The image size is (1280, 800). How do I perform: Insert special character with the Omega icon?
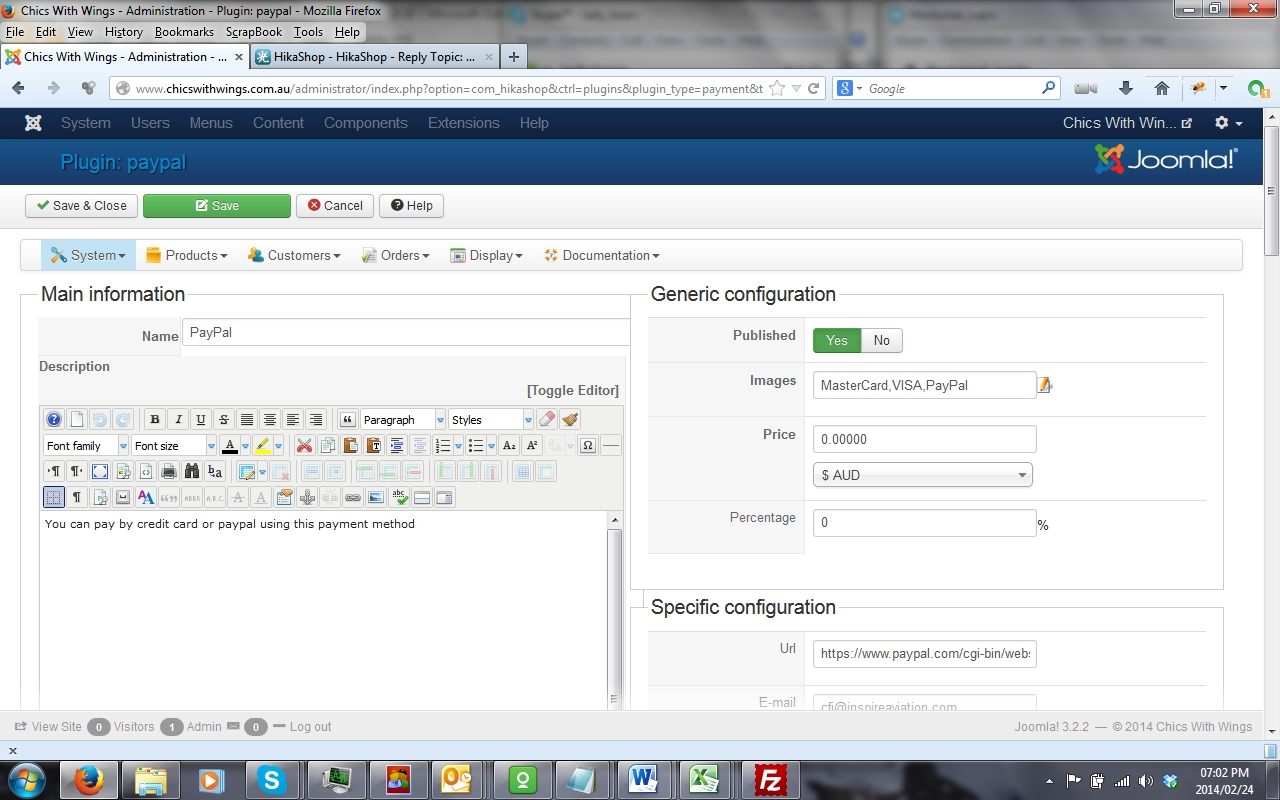588,446
